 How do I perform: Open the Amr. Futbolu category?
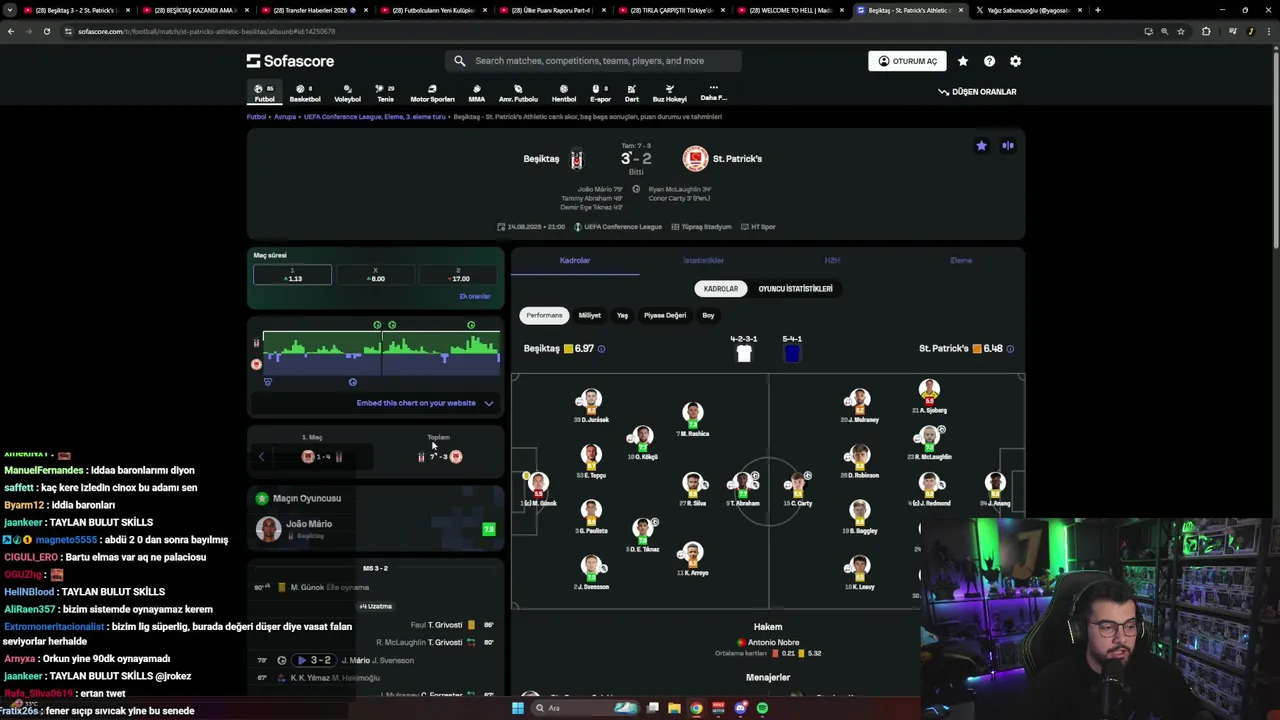click(518, 93)
